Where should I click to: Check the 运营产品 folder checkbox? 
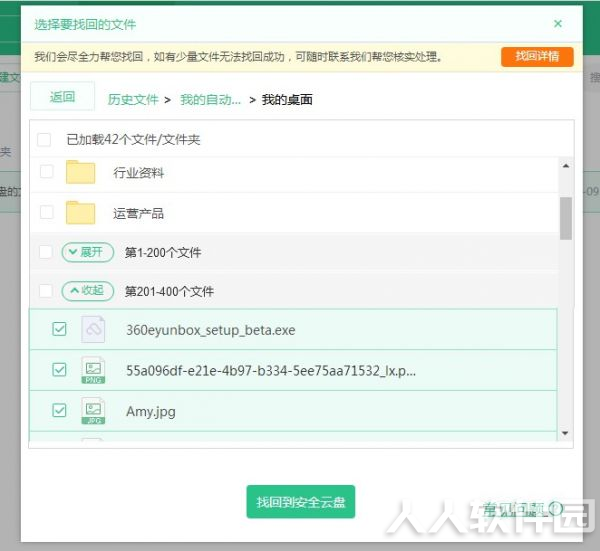(x=47, y=212)
